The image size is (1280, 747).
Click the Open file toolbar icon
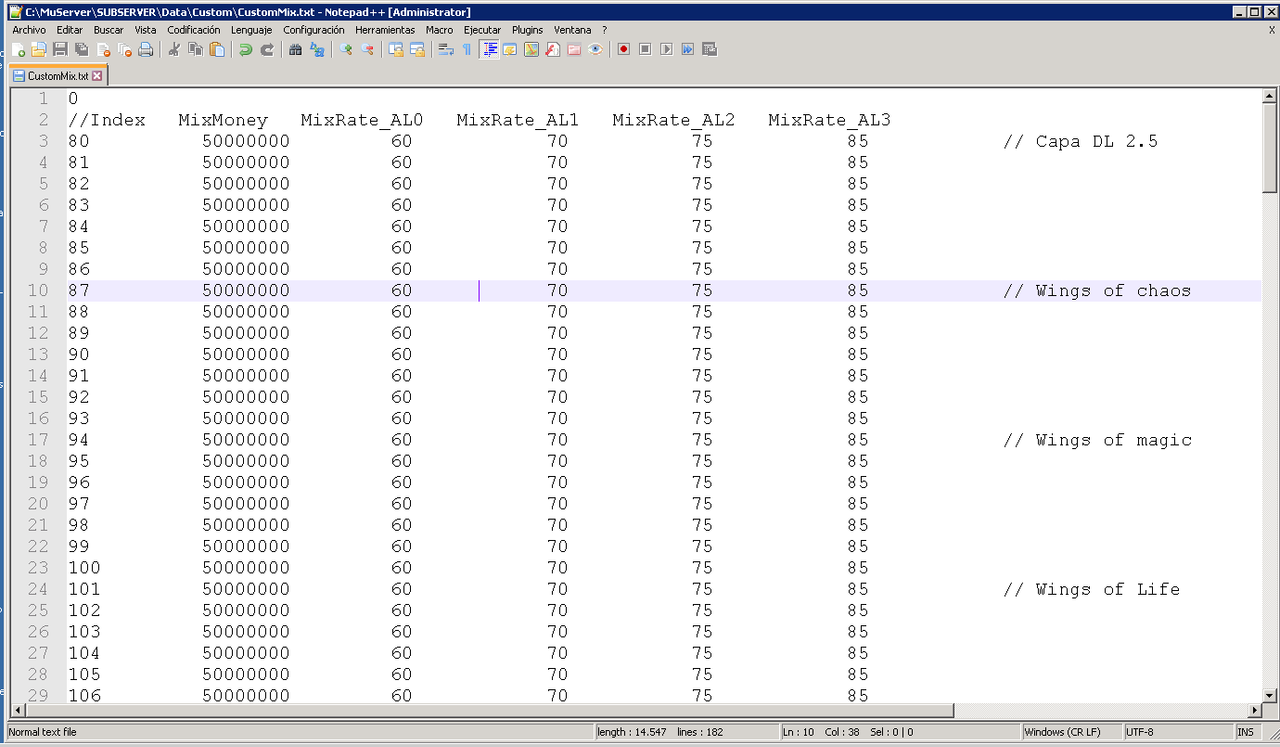click(38, 49)
